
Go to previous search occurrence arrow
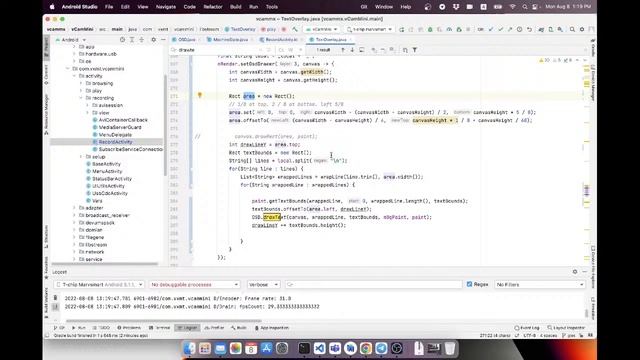click(x=343, y=50)
